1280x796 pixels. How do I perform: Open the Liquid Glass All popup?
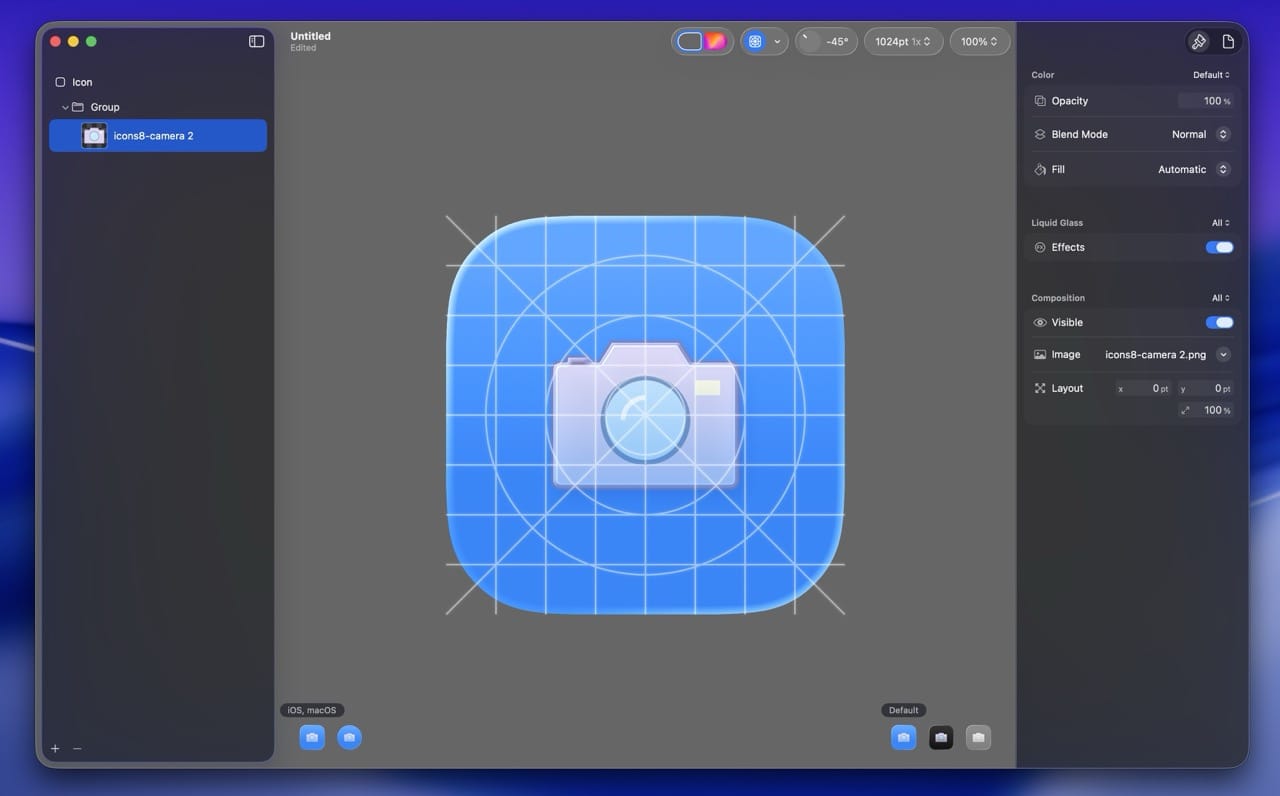click(1221, 223)
